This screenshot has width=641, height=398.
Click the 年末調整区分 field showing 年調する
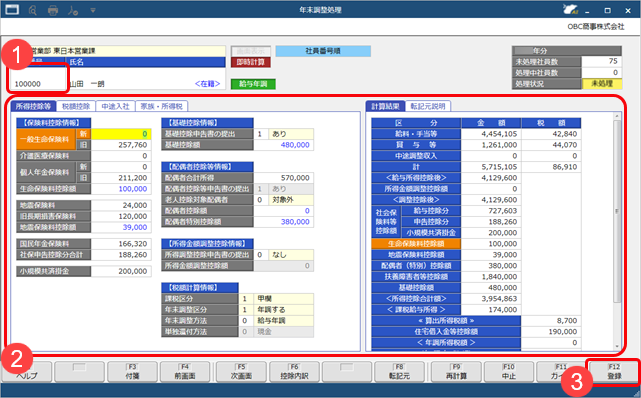(x=284, y=310)
